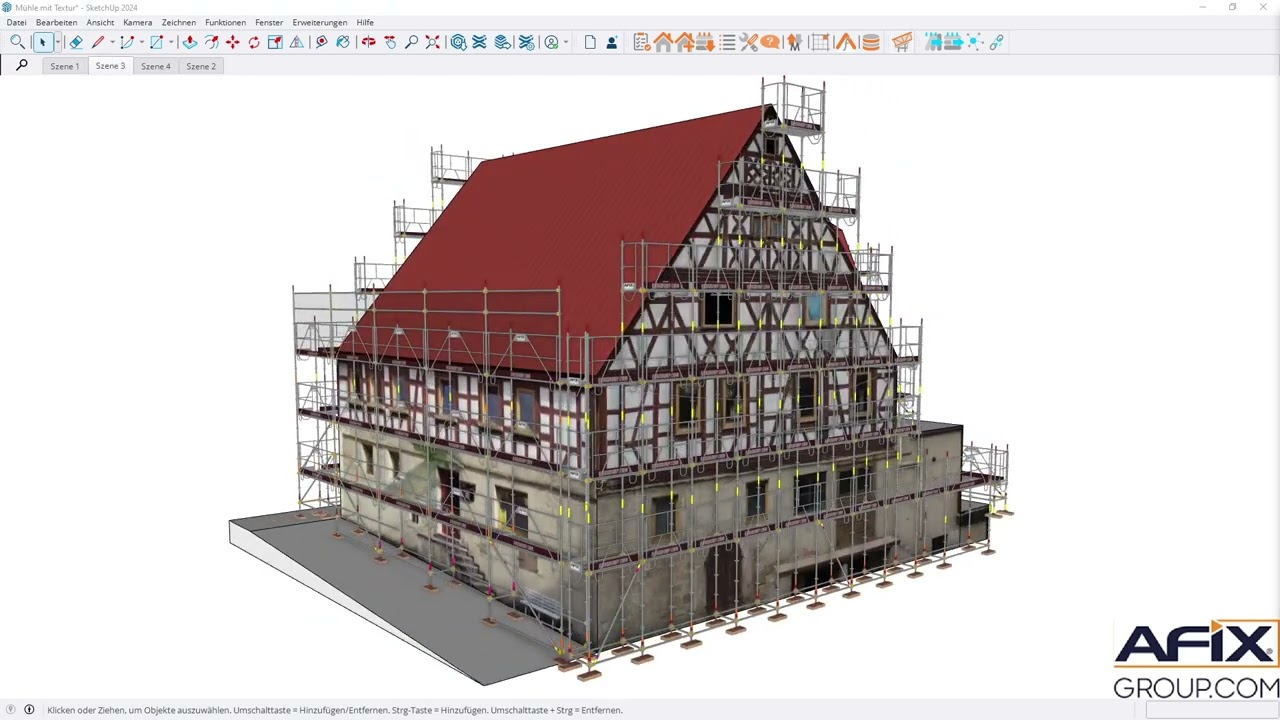Switch to the Szene 2 tab
The image size is (1280, 720).
click(201, 66)
